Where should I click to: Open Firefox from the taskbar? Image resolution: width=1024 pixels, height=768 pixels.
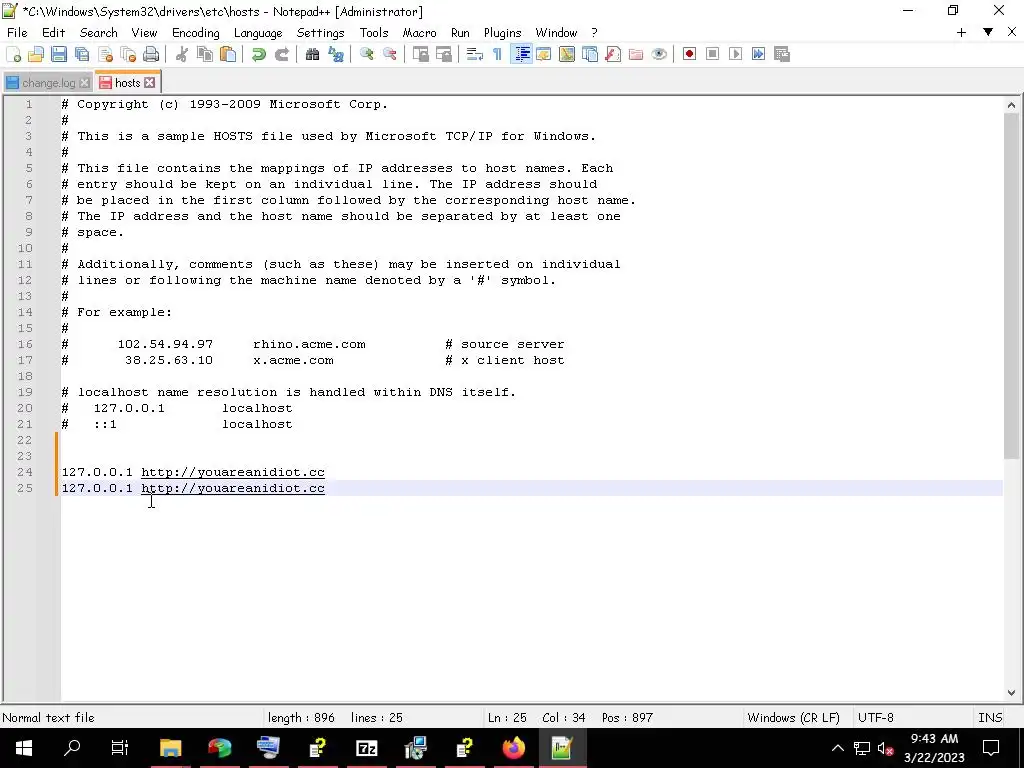[x=513, y=748]
